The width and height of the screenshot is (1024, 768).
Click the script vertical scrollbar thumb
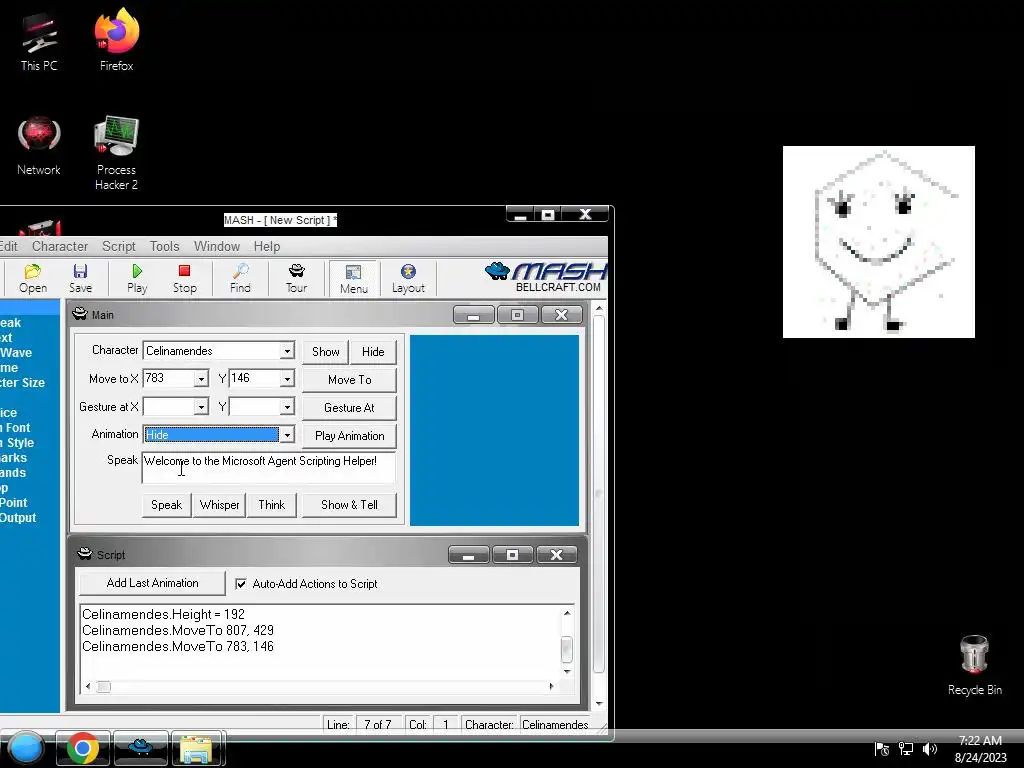click(x=567, y=648)
